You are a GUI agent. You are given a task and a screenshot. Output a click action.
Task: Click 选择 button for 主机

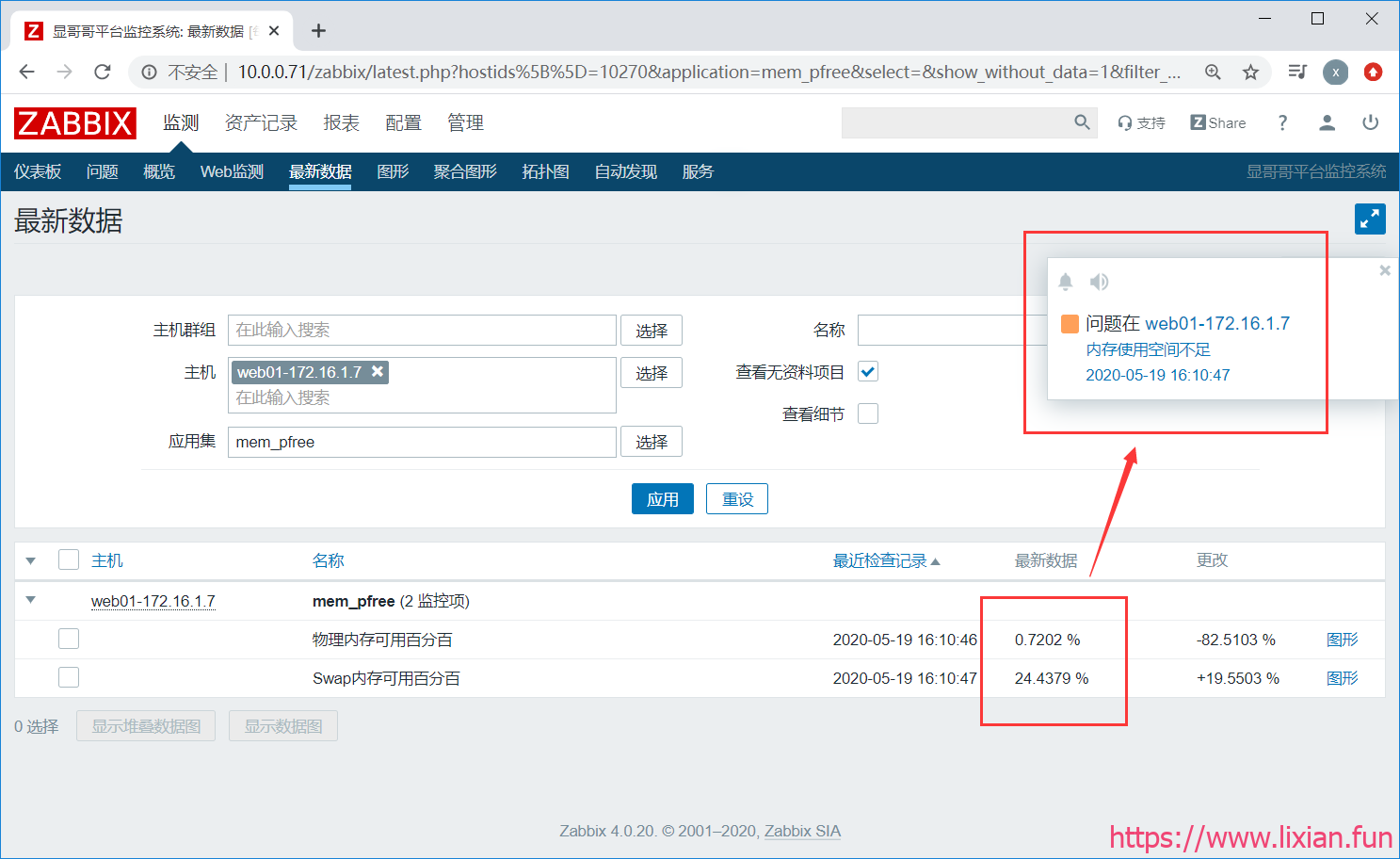pos(652,373)
